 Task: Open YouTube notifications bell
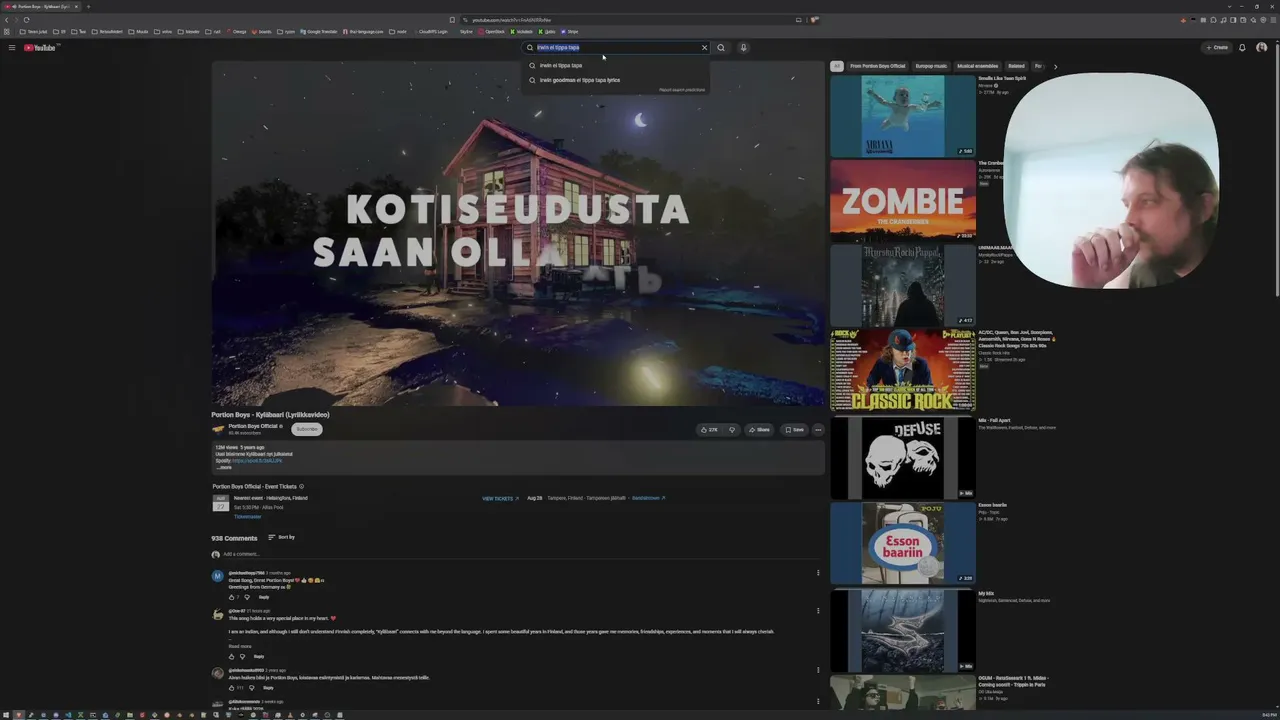(x=1242, y=47)
